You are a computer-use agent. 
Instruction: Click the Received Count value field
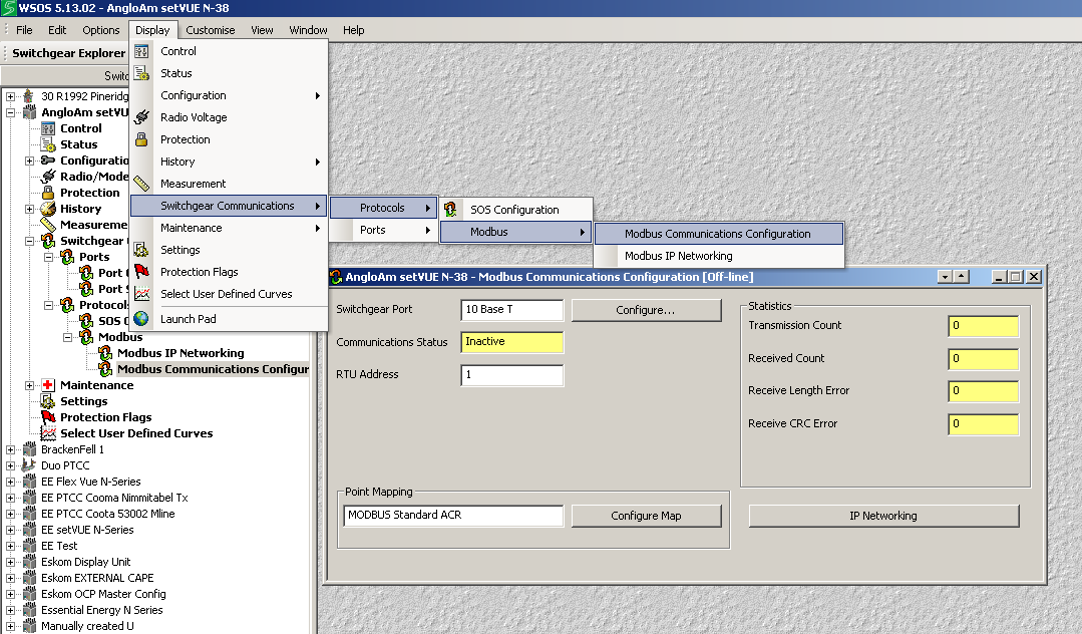point(983,359)
